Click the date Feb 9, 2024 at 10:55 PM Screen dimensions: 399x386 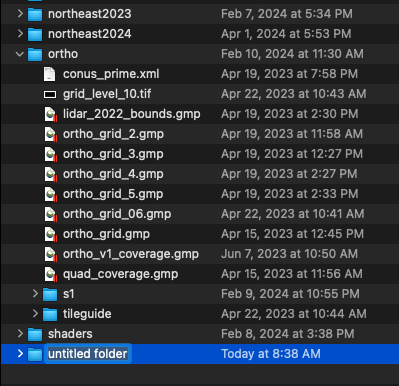pyautogui.click(x=290, y=294)
